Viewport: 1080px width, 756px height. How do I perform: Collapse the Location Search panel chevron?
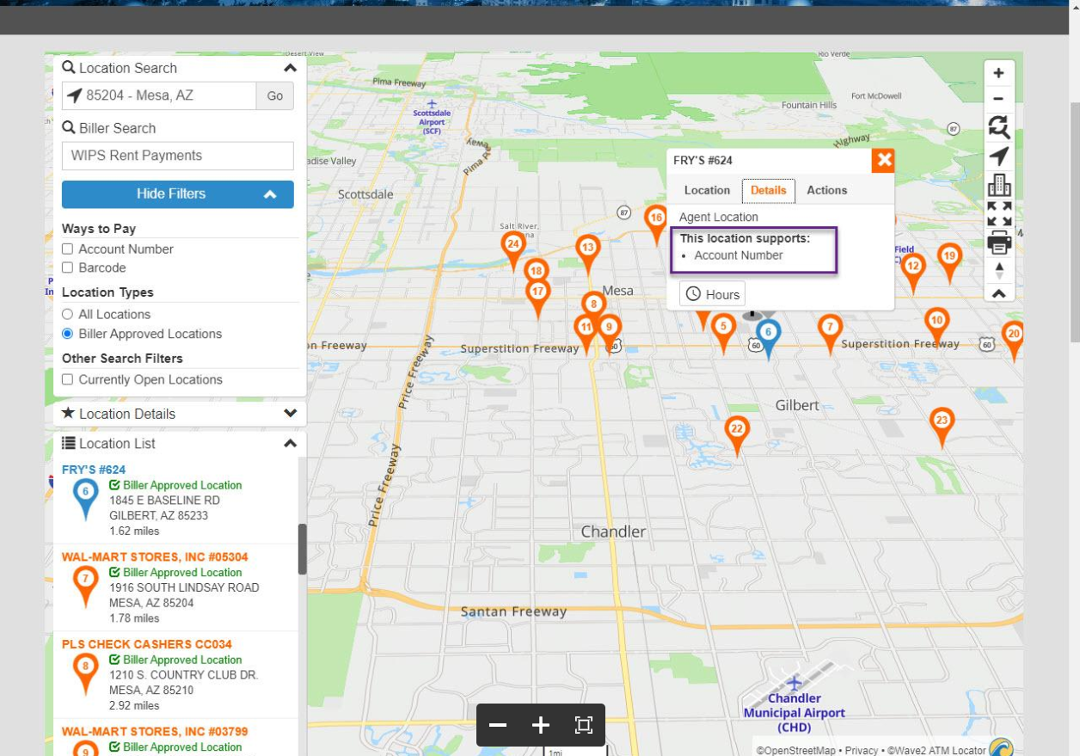pyautogui.click(x=290, y=68)
